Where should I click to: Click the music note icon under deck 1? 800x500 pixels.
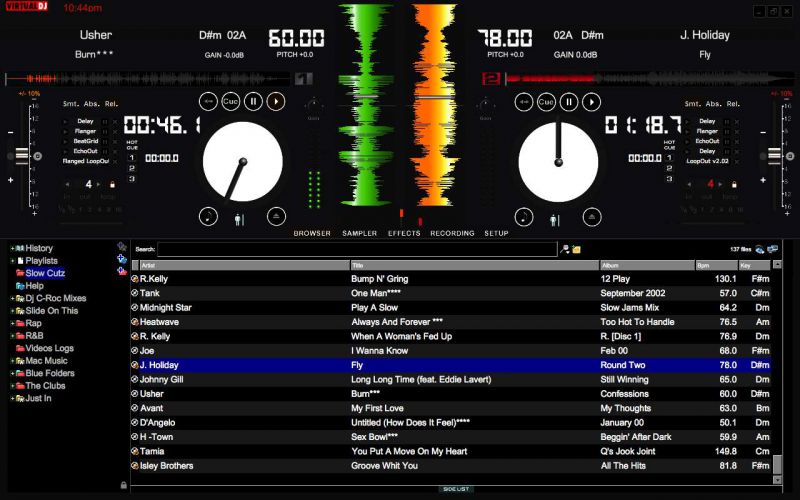tap(208, 217)
